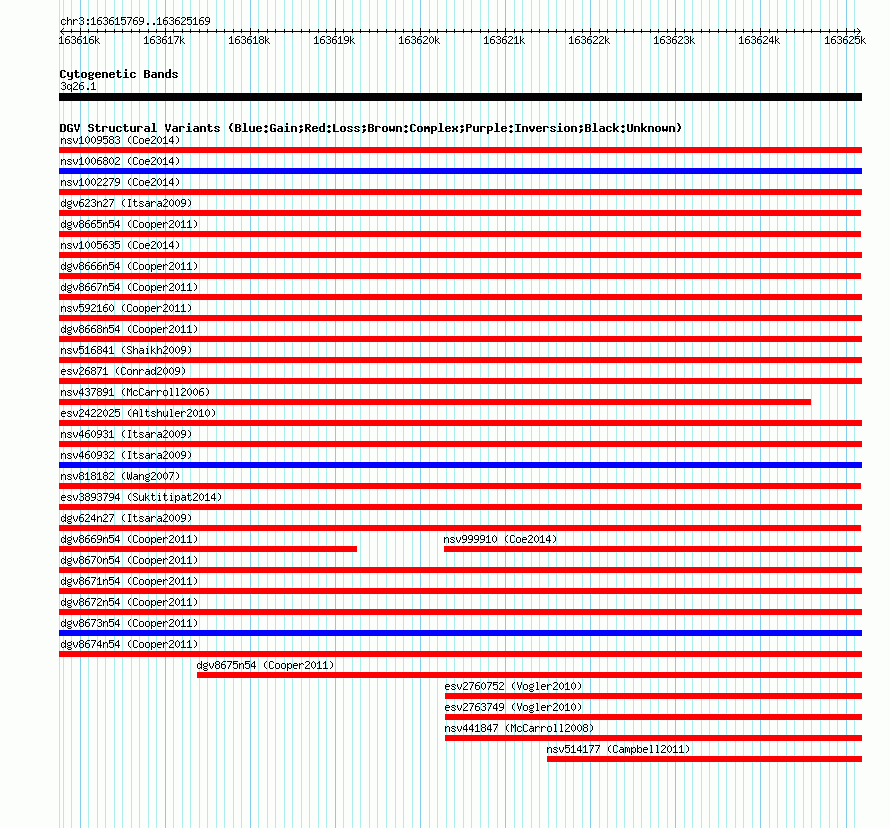Choose the nsv999910 (Coe2014) label
Screen dimensions: 890x828
(500, 539)
